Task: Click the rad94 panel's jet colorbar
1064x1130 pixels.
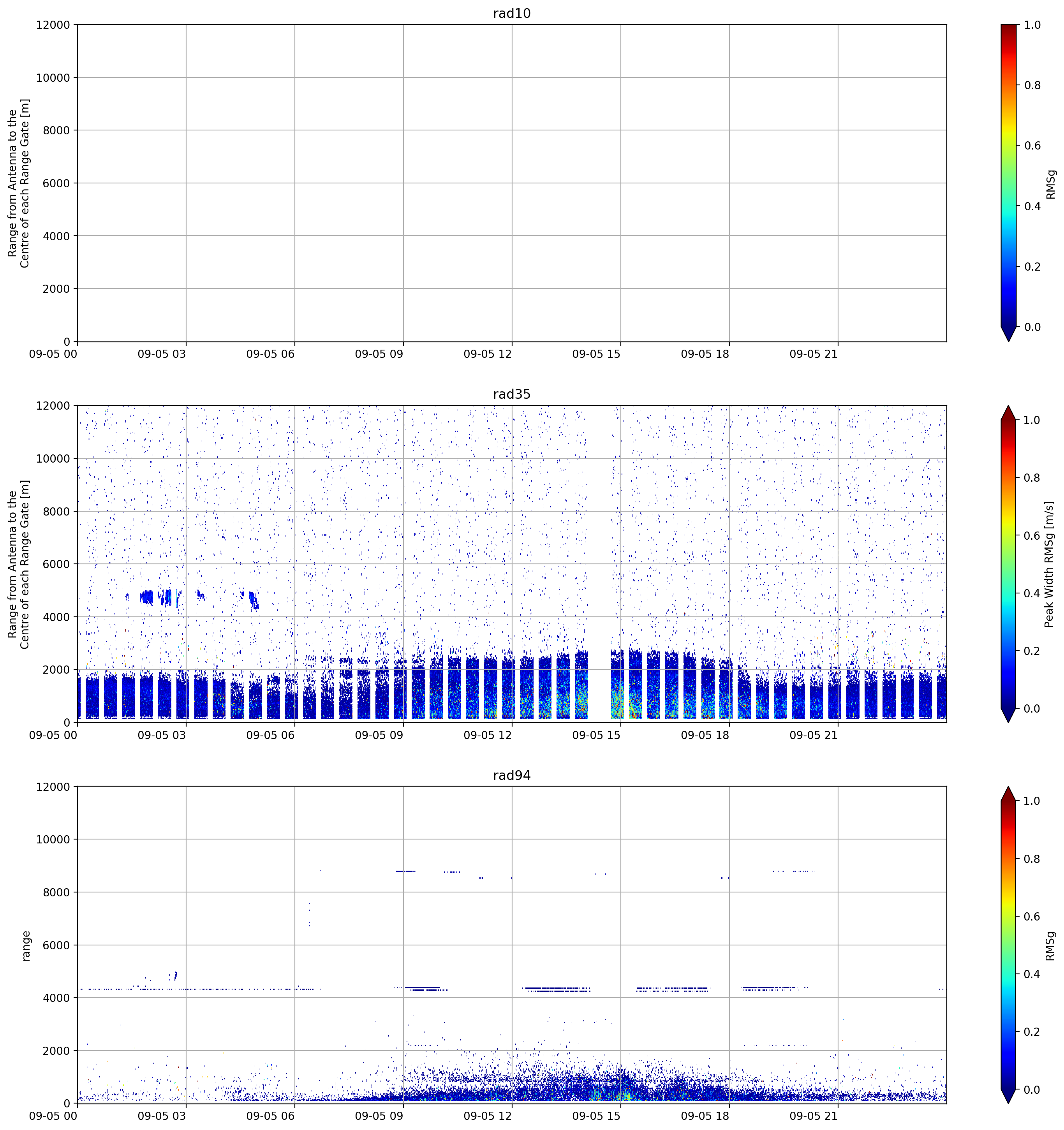Action: (x=1008, y=945)
